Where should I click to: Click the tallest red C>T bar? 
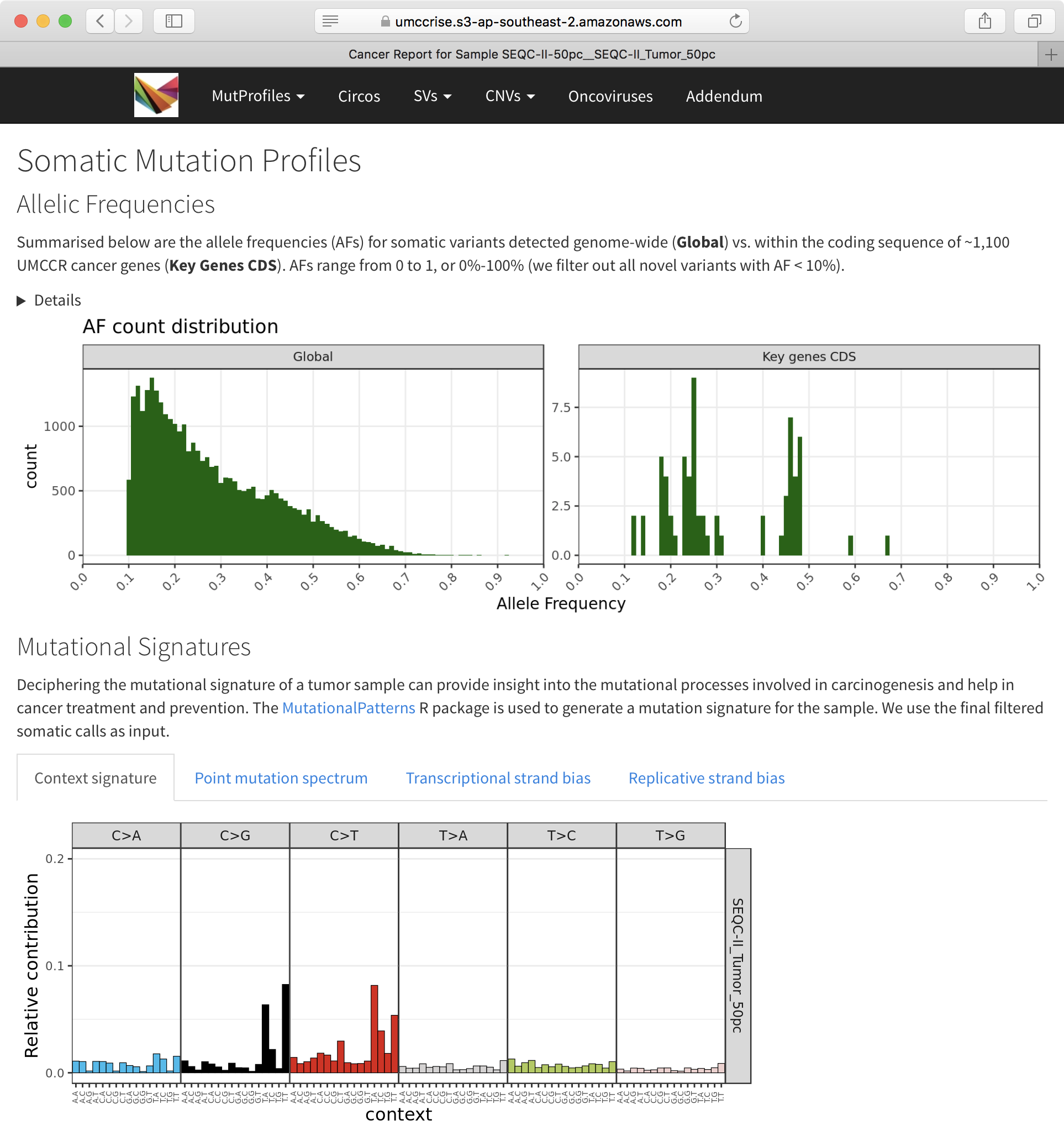pyautogui.click(x=375, y=1029)
